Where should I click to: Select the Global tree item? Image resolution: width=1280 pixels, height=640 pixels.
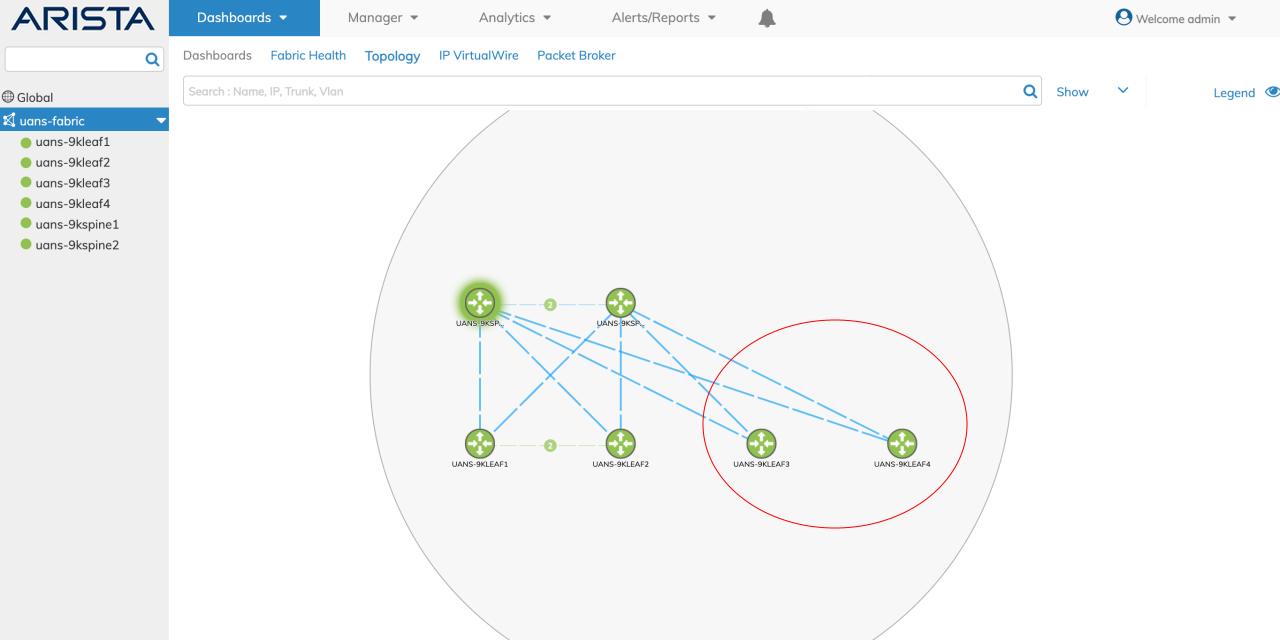tap(35, 97)
